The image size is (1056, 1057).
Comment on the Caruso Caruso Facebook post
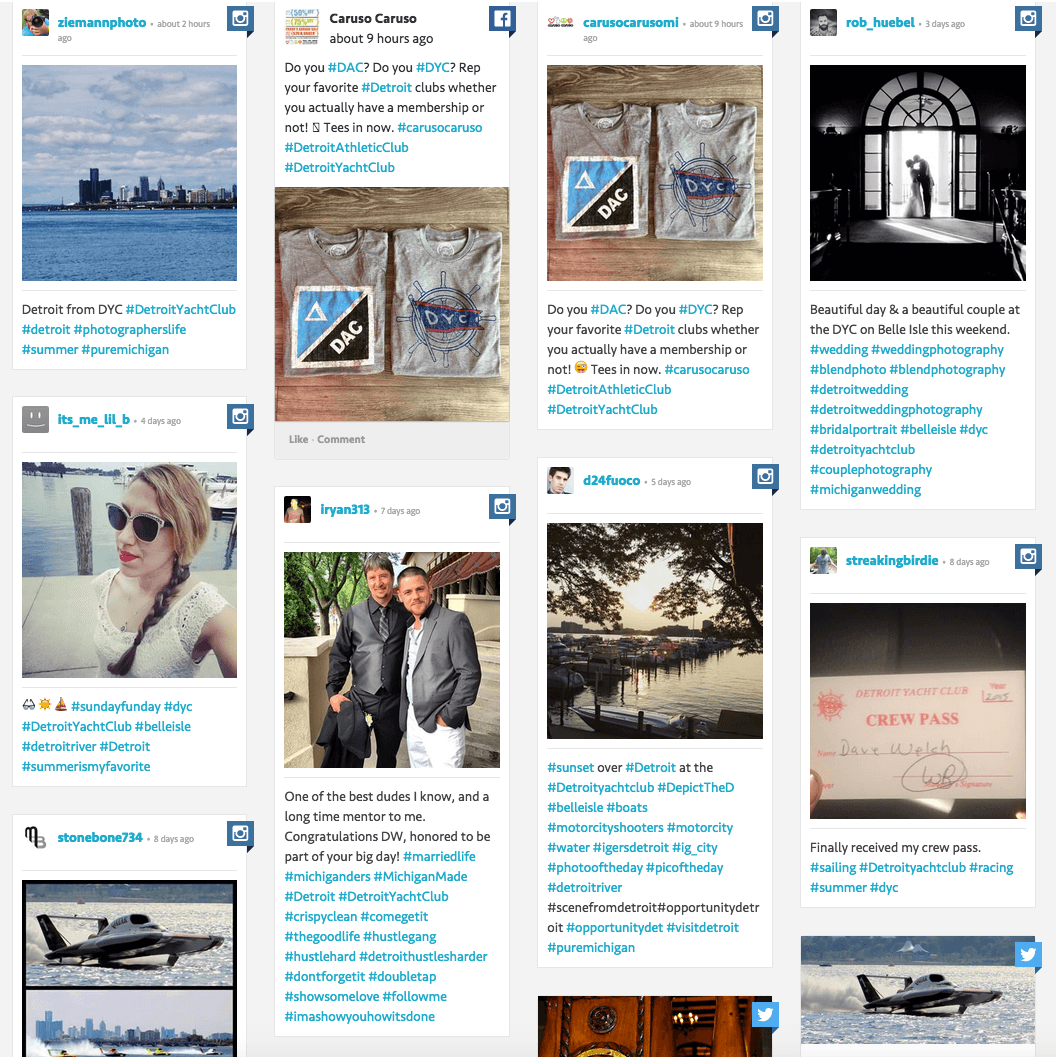[x=341, y=440]
